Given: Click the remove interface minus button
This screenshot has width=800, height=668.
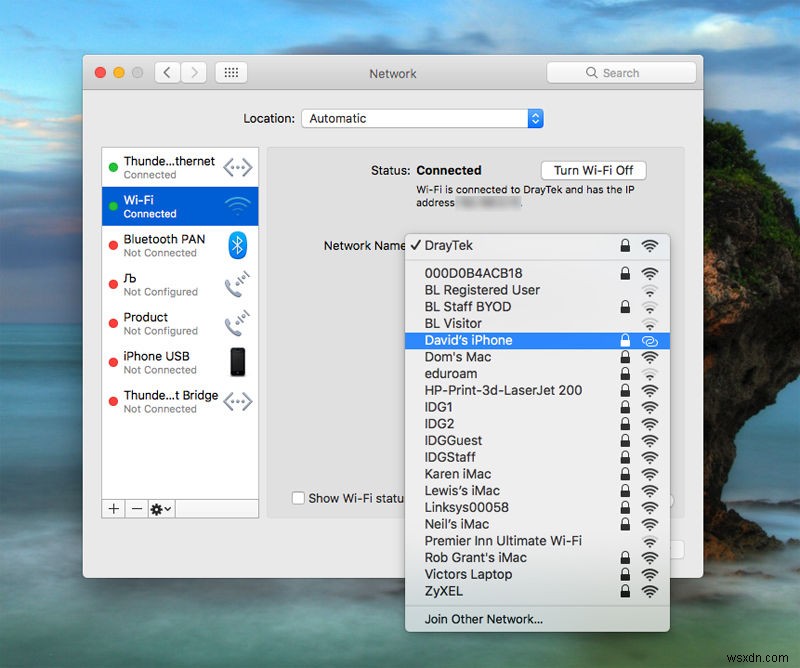Looking at the screenshot, I should 137,509.
